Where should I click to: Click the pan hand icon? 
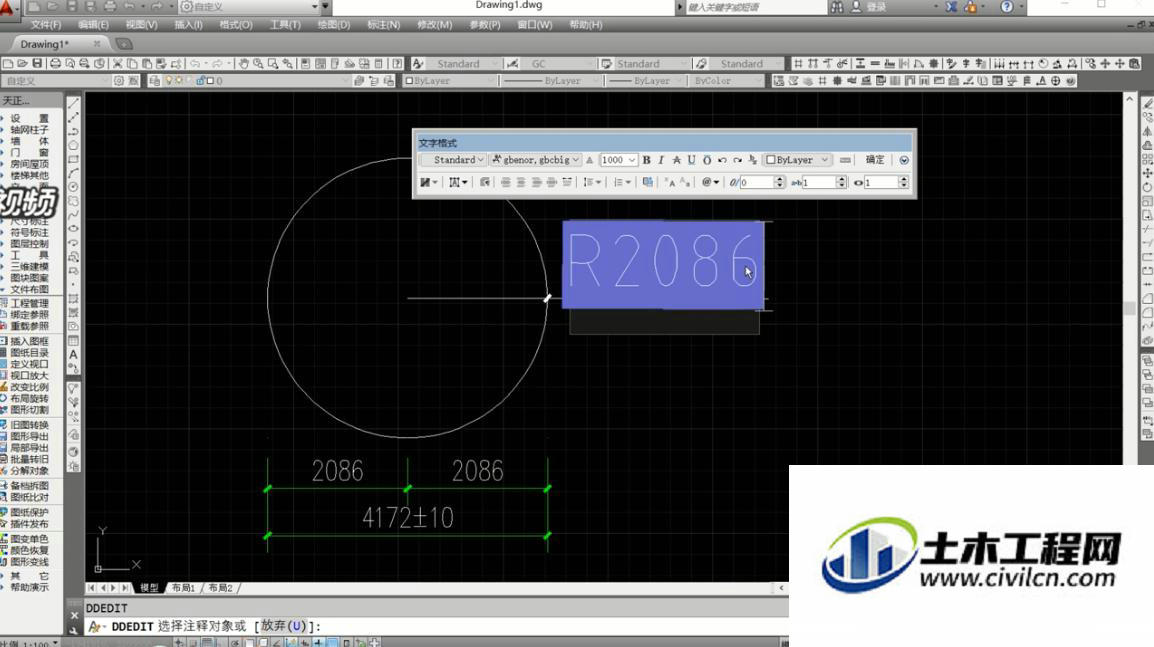pyautogui.click(x=244, y=64)
